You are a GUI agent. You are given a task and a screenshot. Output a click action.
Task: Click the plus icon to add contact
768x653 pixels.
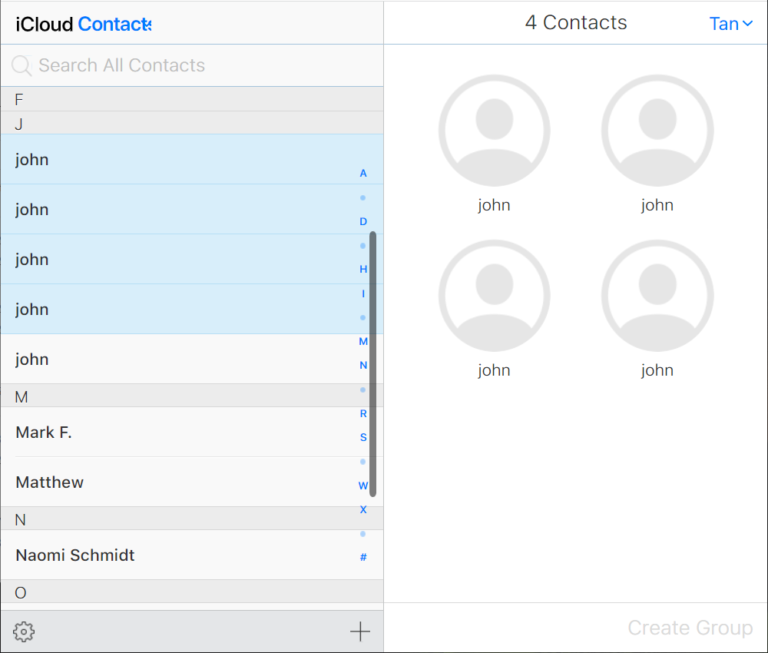click(360, 631)
